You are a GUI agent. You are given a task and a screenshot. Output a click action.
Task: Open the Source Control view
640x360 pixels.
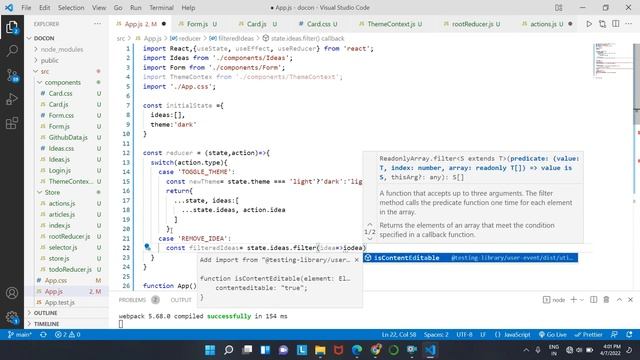12,75
